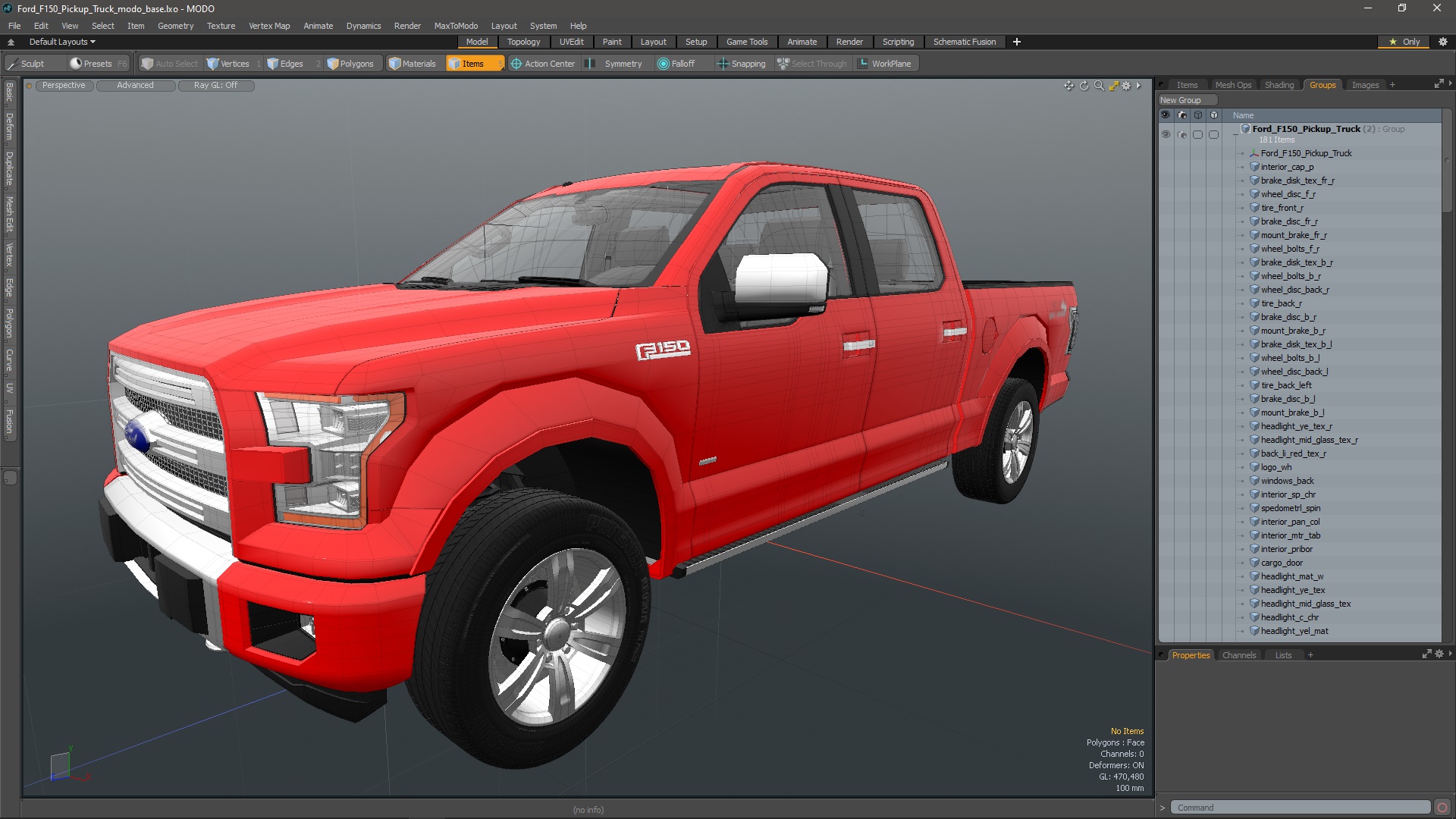Open the Default Layouts dropdown
Image resolution: width=1456 pixels, height=819 pixels.
[62, 42]
